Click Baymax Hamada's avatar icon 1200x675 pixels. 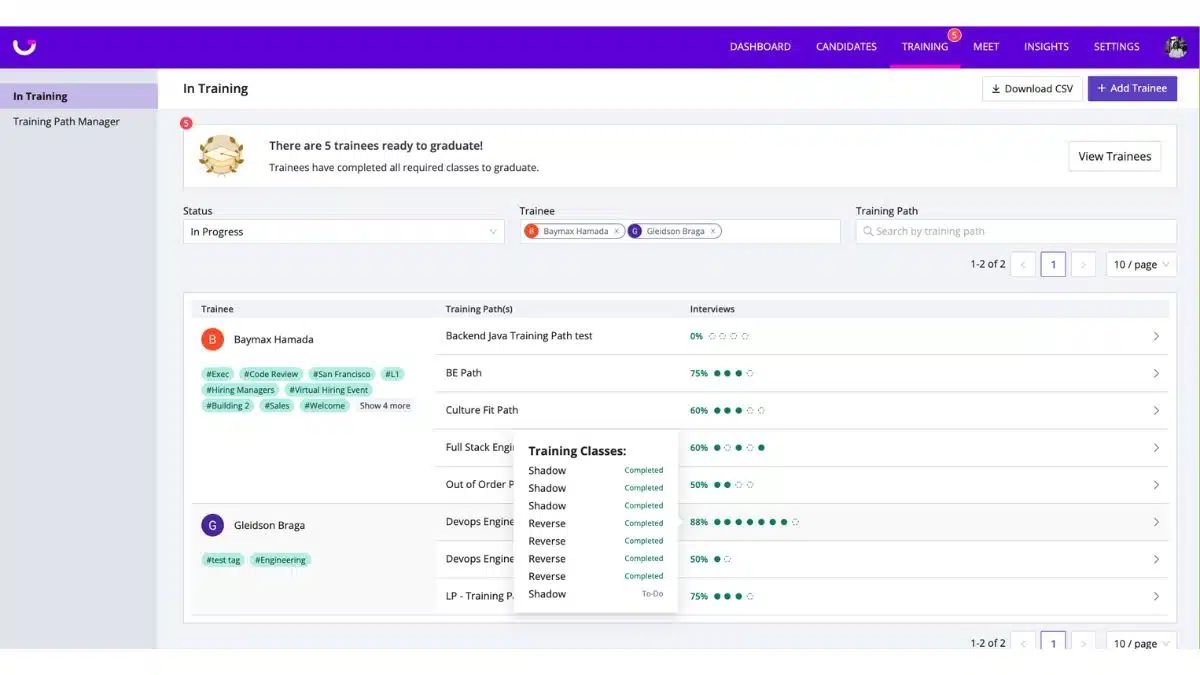coord(212,339)
